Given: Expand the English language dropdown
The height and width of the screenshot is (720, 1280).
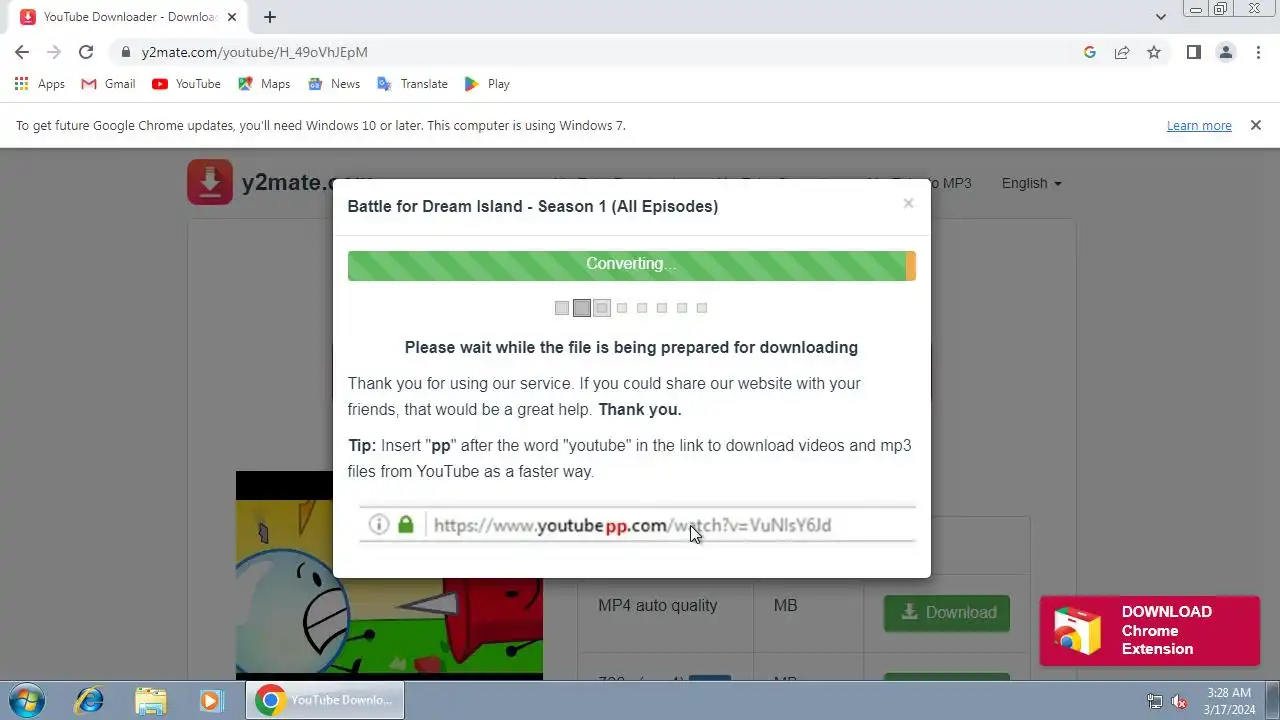Looking at the screenshot, I should [x=1031, y=183].
